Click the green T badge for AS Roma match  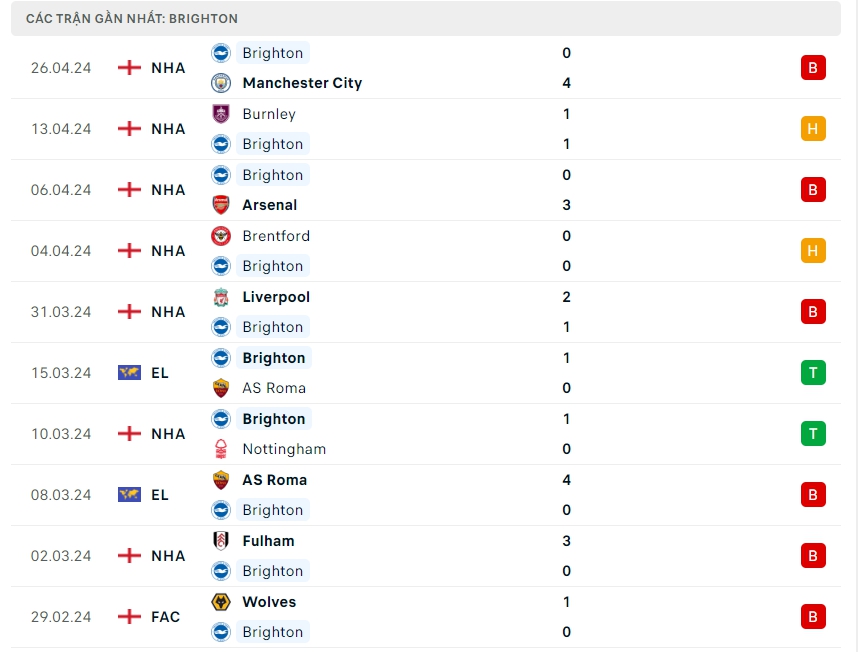pyautogui.click(x=813, y=373)
